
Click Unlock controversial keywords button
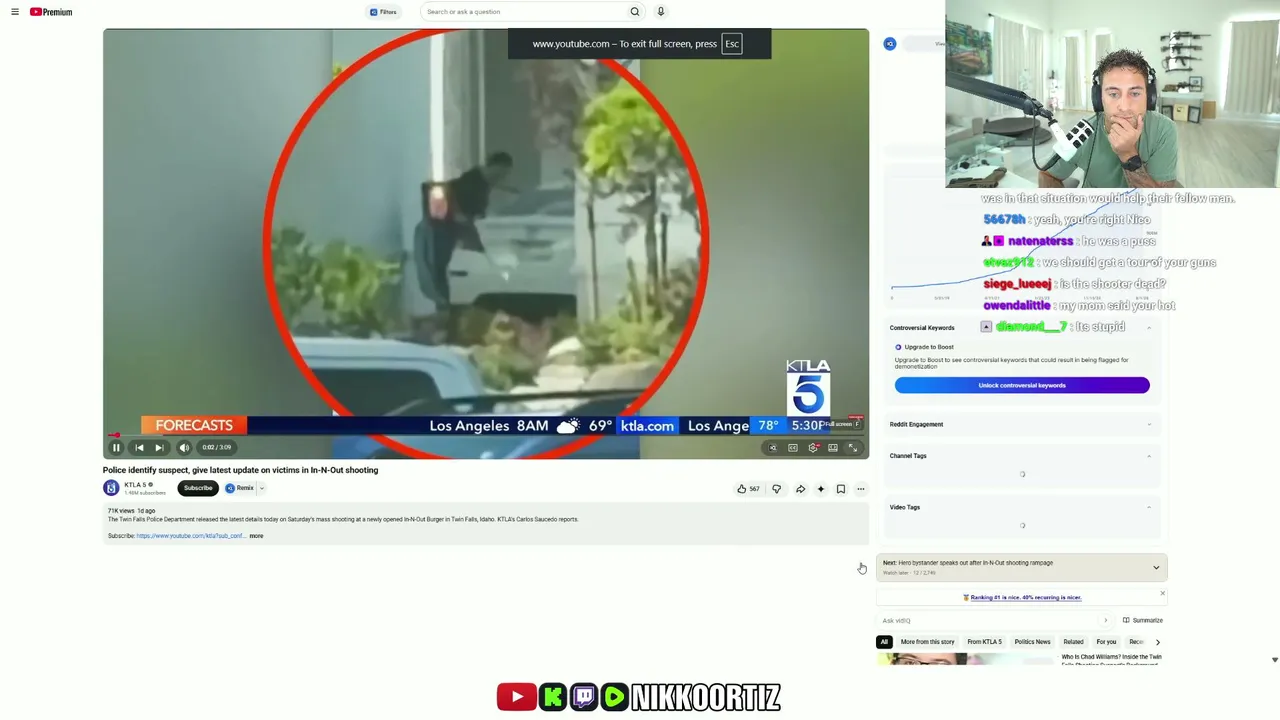point(1022,385)
